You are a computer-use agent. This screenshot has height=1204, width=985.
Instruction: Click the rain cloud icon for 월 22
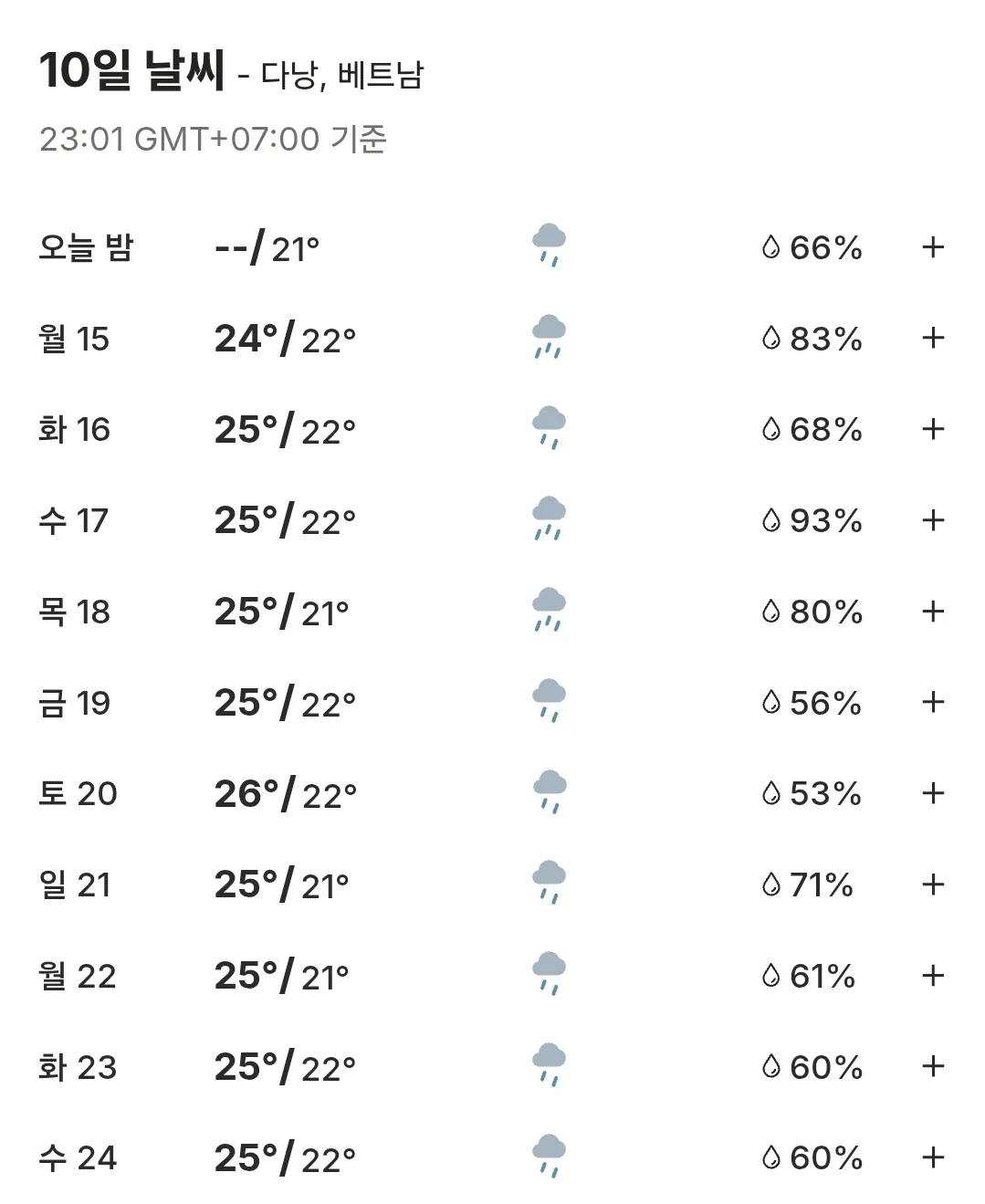tap(549, 973)
